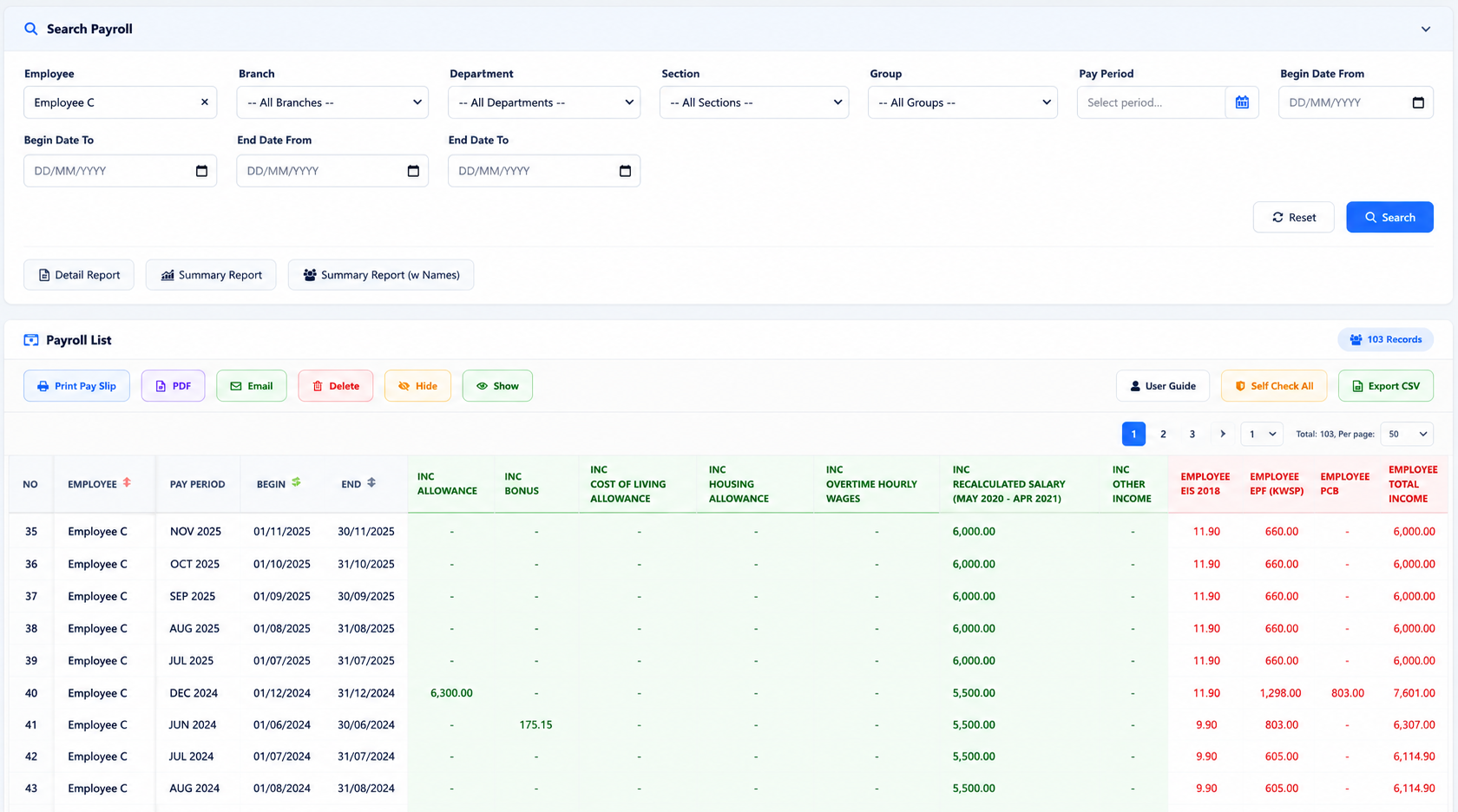Click the OCT 2025 pay period cell

(x=194, y=564)
